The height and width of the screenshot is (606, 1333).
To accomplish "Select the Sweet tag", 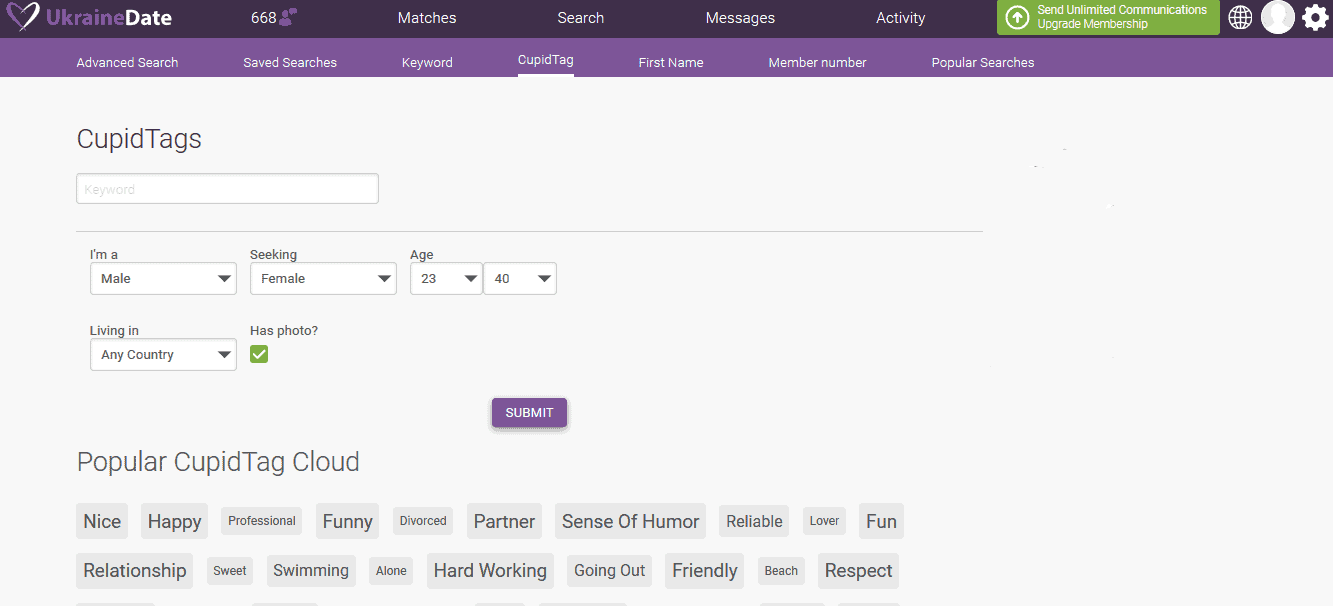I will tap(229, 571).
